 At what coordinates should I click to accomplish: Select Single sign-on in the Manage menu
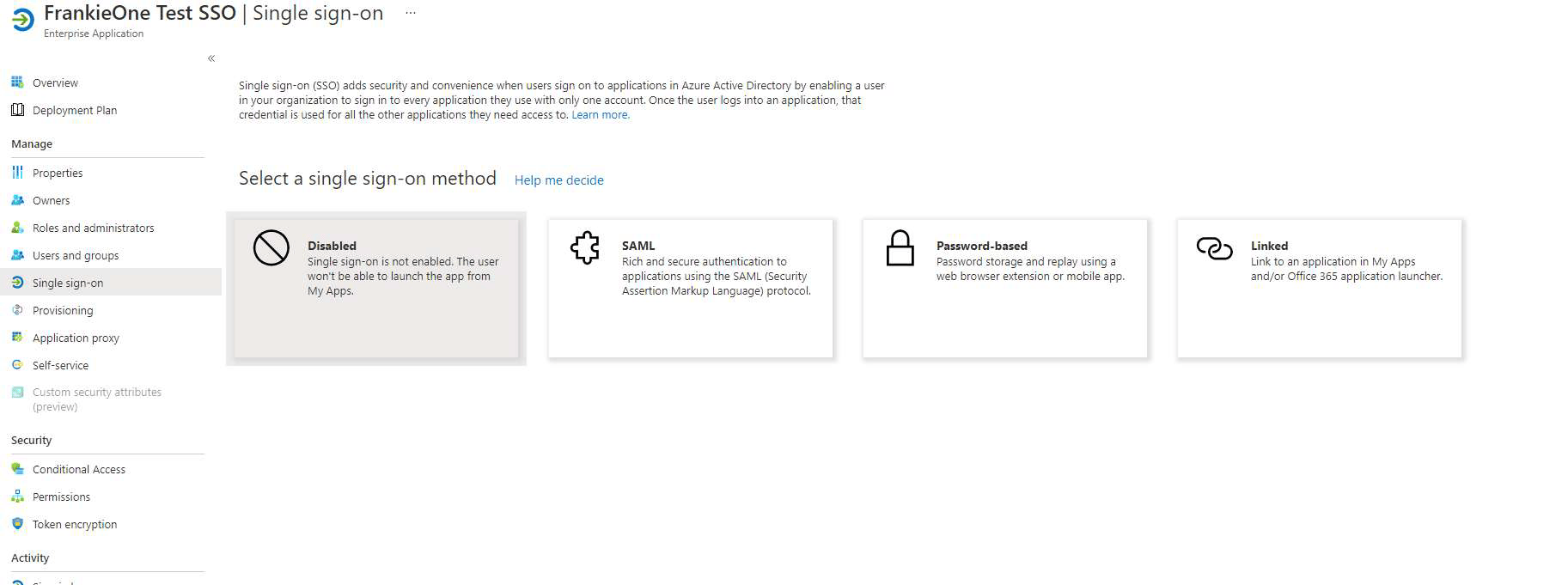(x=67, y=283)
